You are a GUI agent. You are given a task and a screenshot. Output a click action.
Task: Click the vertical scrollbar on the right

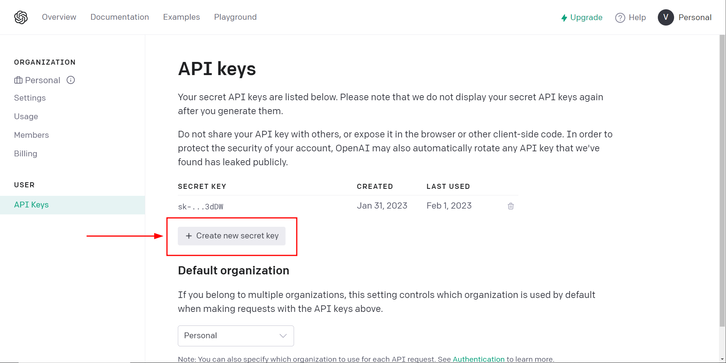pos(722,182)
